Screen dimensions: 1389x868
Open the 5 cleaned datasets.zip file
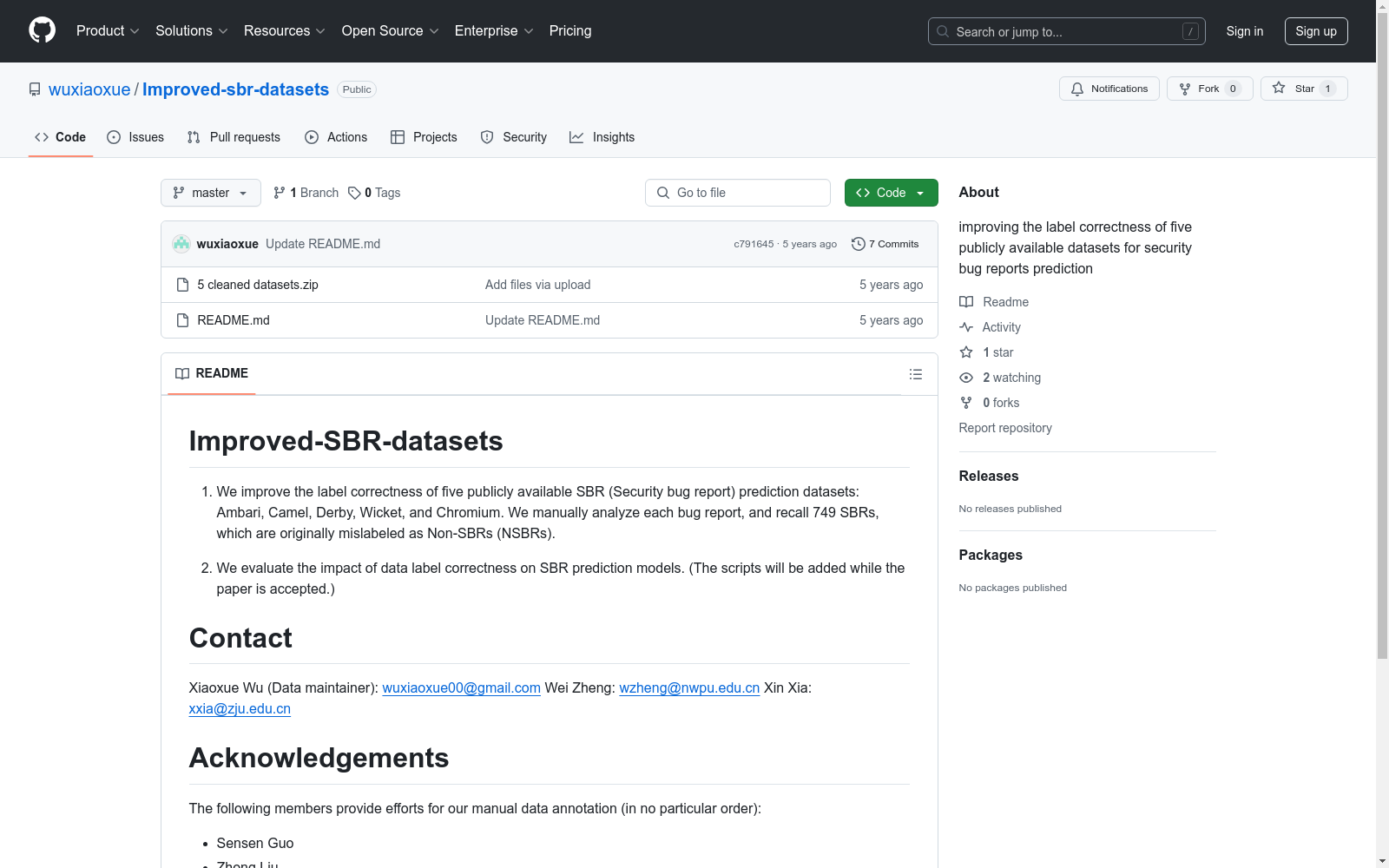pos(258,285)
